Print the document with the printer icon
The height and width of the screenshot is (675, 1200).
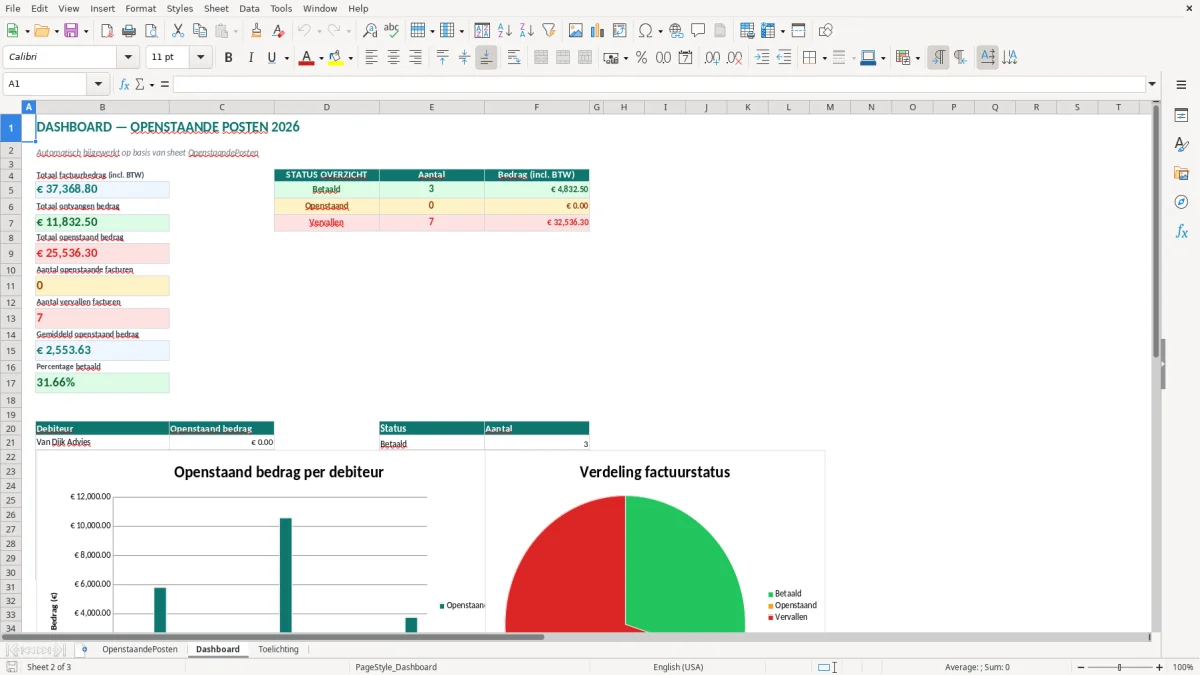click(x=130, y=31)
